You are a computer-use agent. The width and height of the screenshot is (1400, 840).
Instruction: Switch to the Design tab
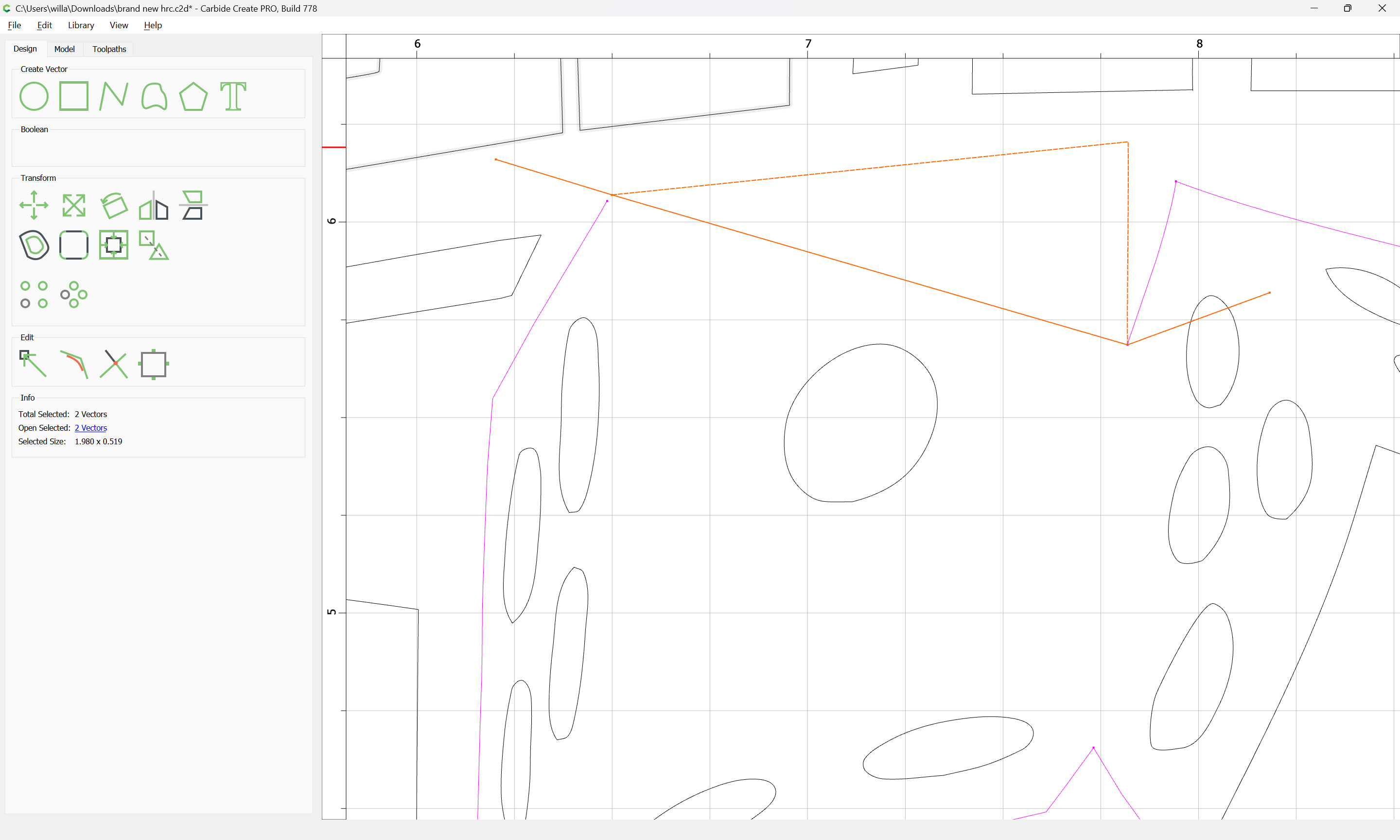(x=25, y=49)
